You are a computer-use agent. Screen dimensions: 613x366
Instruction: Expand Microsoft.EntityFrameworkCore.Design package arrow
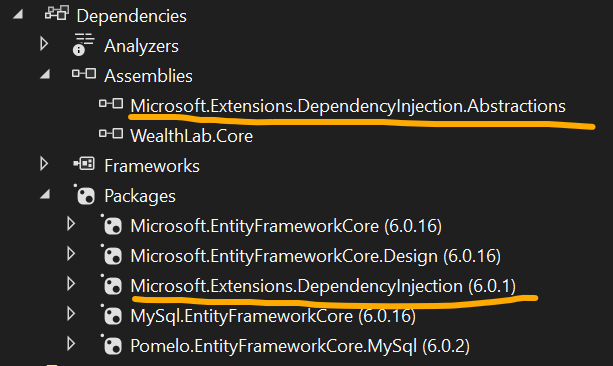pos(71,254)
